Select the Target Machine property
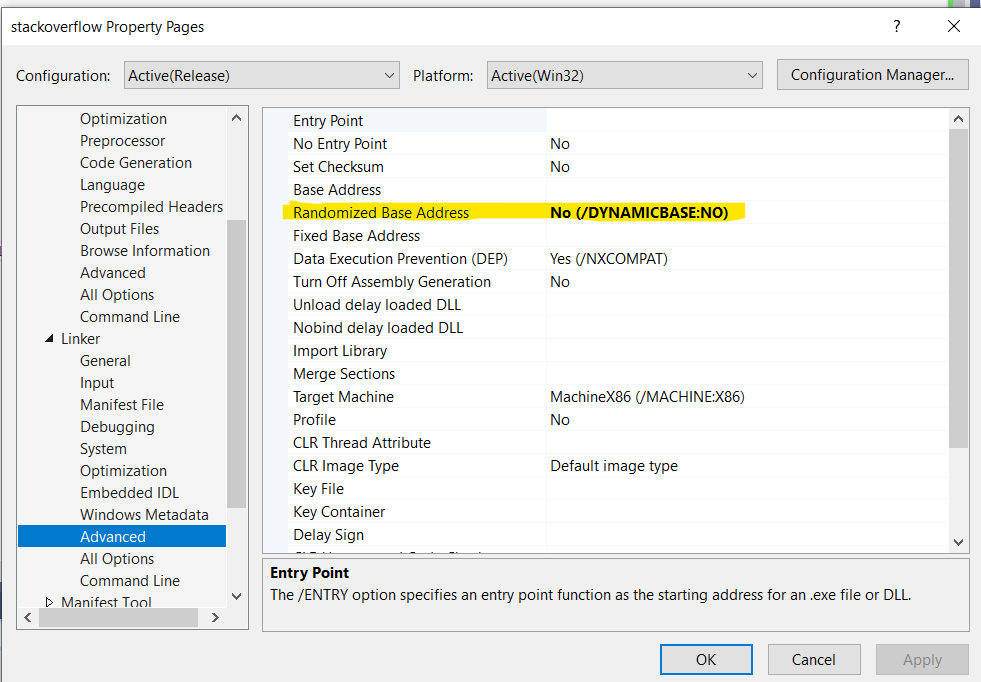 [343, 397]
